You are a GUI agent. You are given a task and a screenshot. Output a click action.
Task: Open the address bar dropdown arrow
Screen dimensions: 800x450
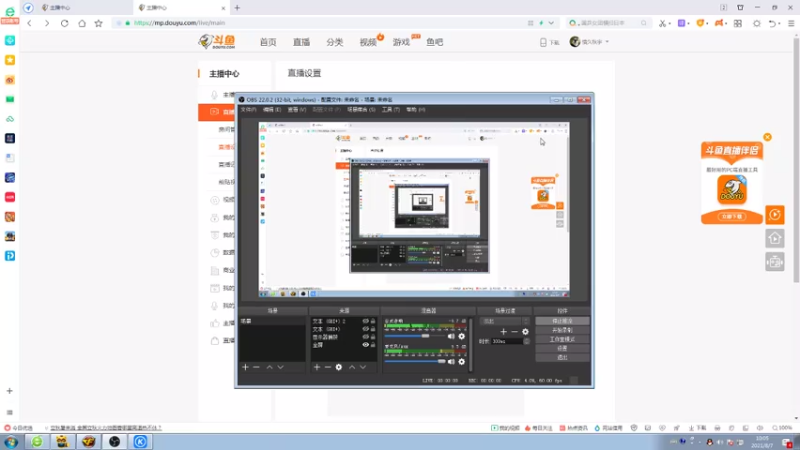point(551,23)
